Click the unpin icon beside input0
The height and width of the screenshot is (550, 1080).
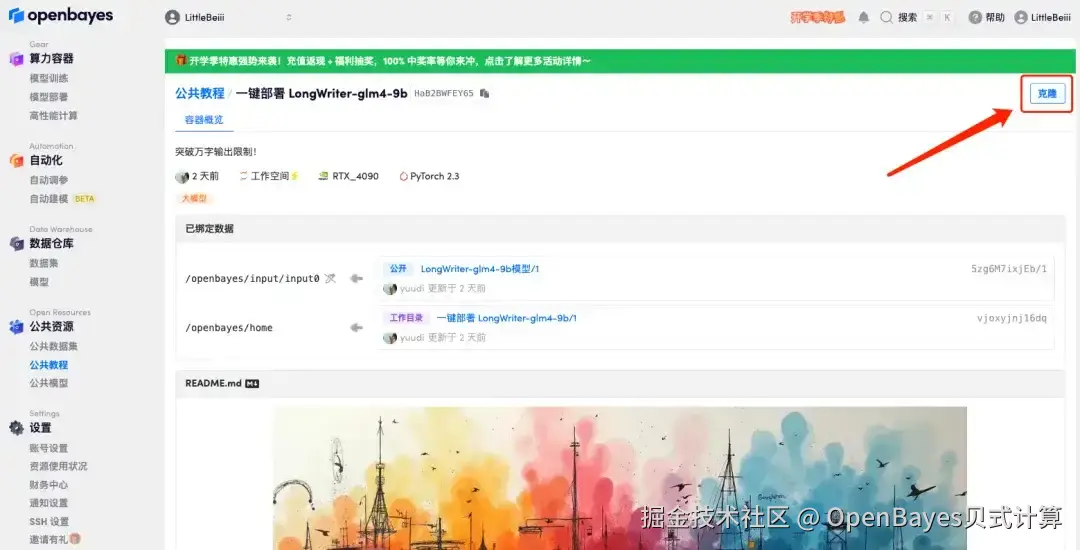click(330, 279)
